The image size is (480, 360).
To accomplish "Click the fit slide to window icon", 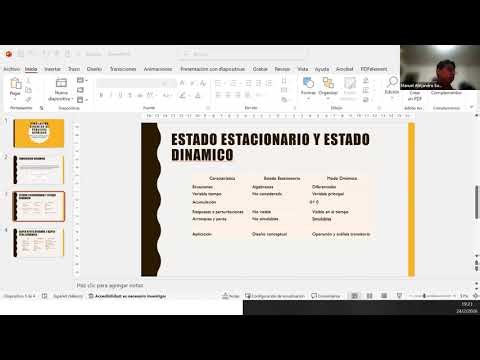I will coord(476,296).
